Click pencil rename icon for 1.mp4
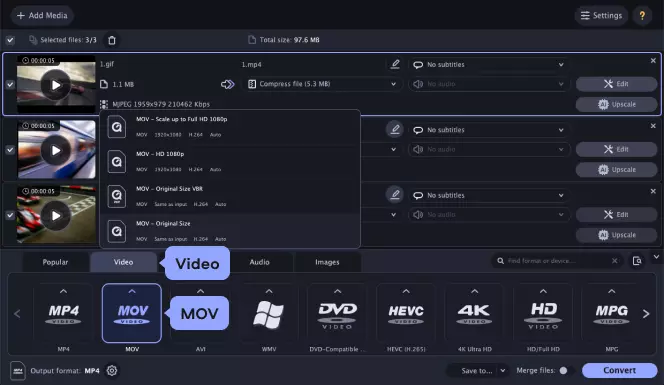The height and width of the screenshot is (385, 664). 395,64
